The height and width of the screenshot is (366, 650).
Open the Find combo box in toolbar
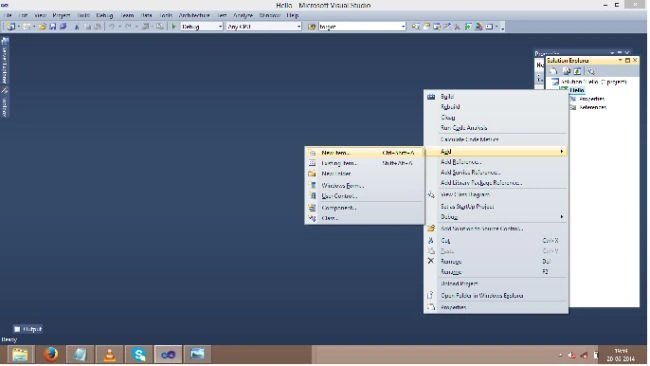[362, 27]
